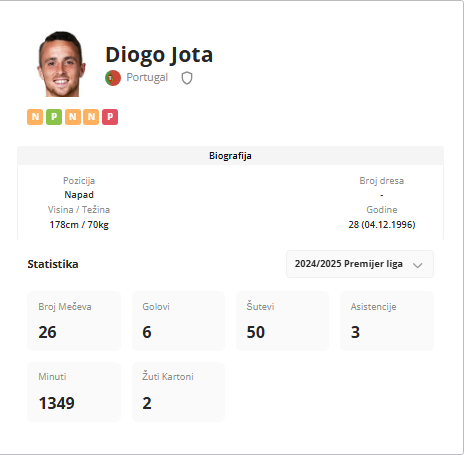
Task: Click the Portugal country link
Action: point(147,77)
